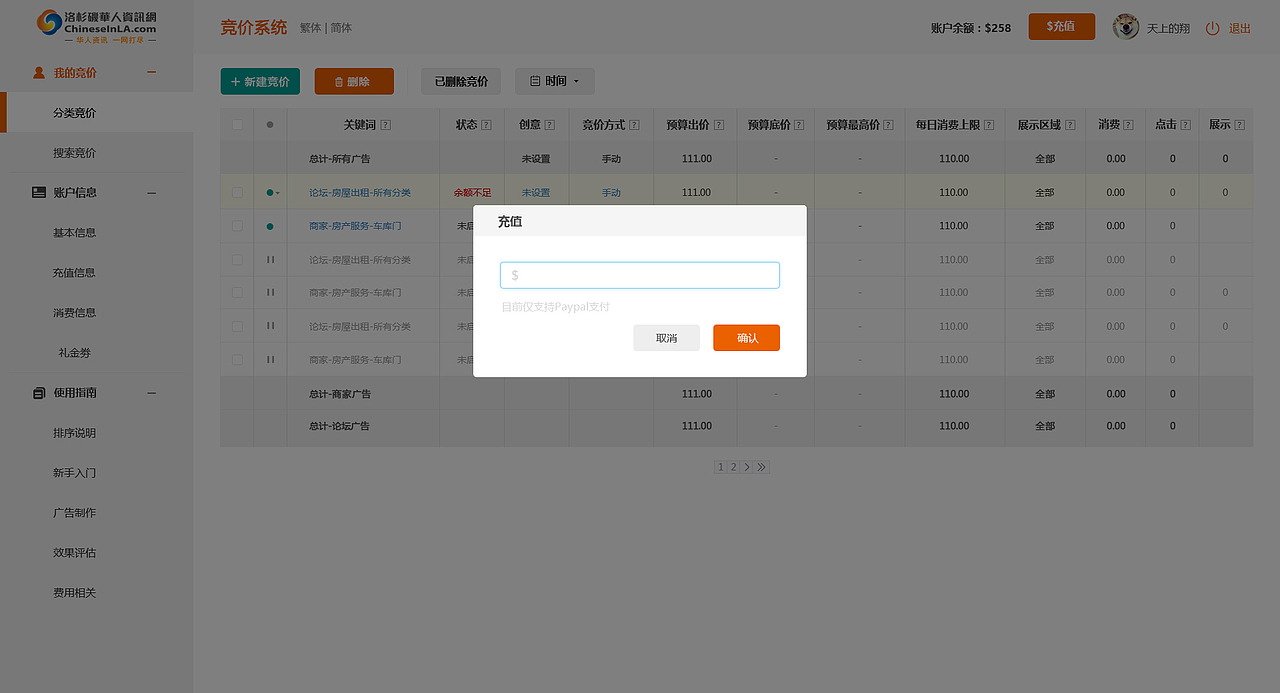Collapse the 使用指南 sidebar section
1280x693 pixels.
click(151, 392)
